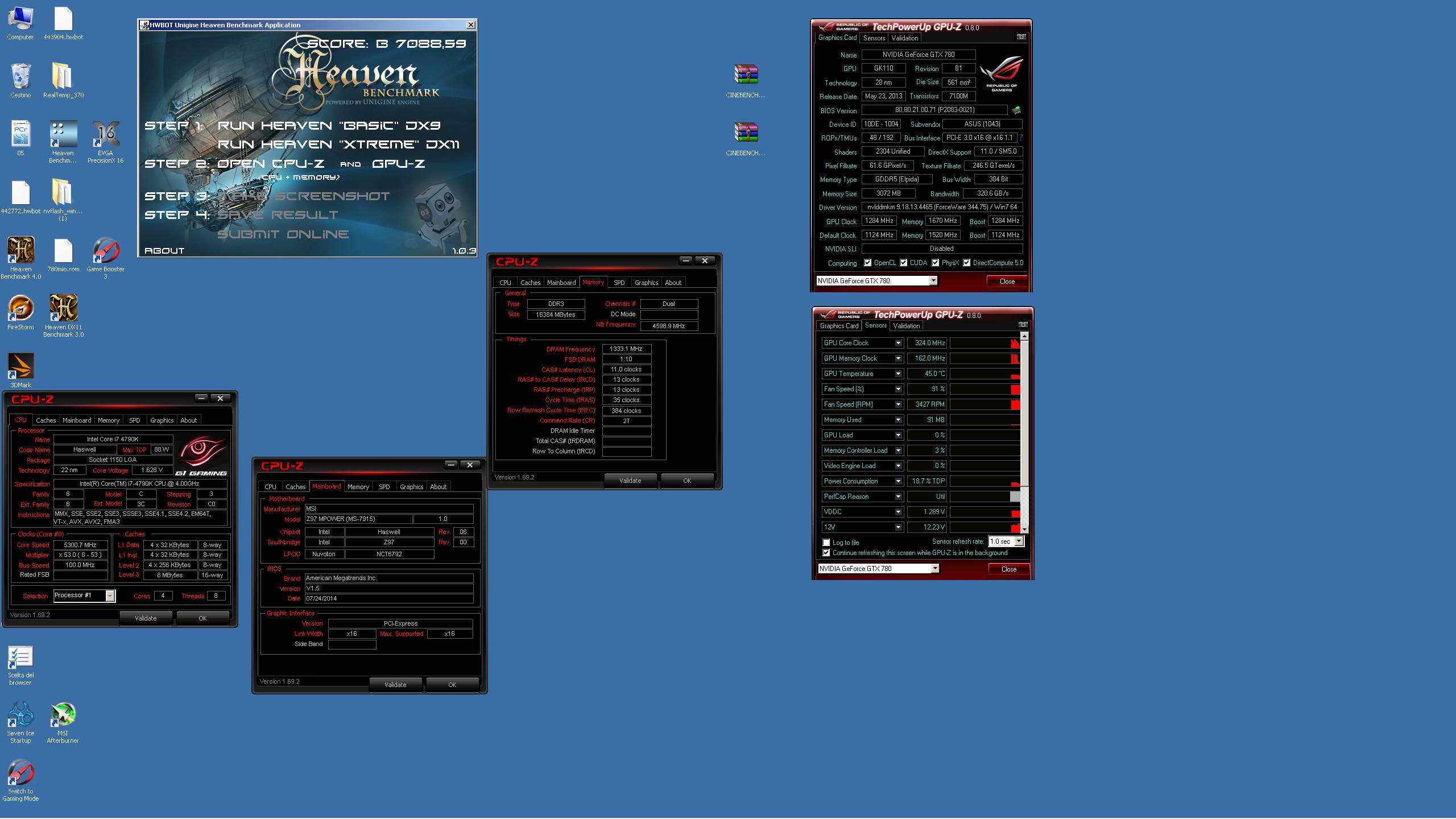Expand the GPU Core Clock sensor dropdown
This screenshot has height=819, width=1456.
898,343
